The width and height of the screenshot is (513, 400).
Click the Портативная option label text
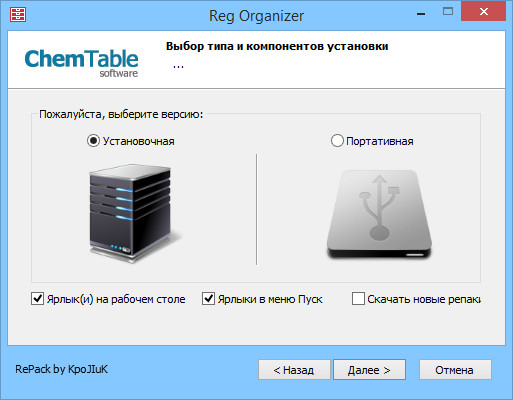click(x=380, y=141)
